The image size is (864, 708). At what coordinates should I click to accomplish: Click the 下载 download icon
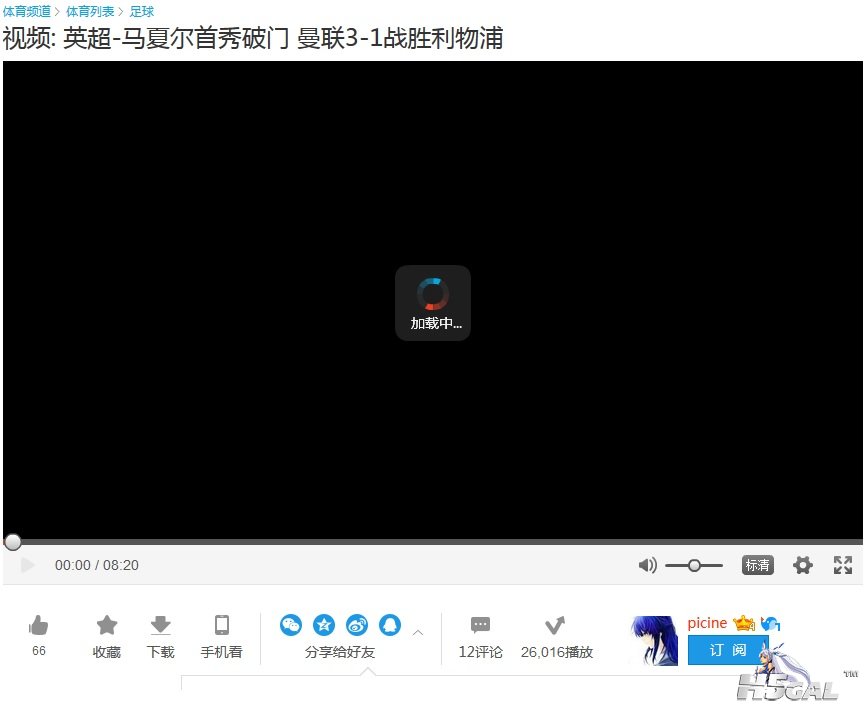(160, 625)
